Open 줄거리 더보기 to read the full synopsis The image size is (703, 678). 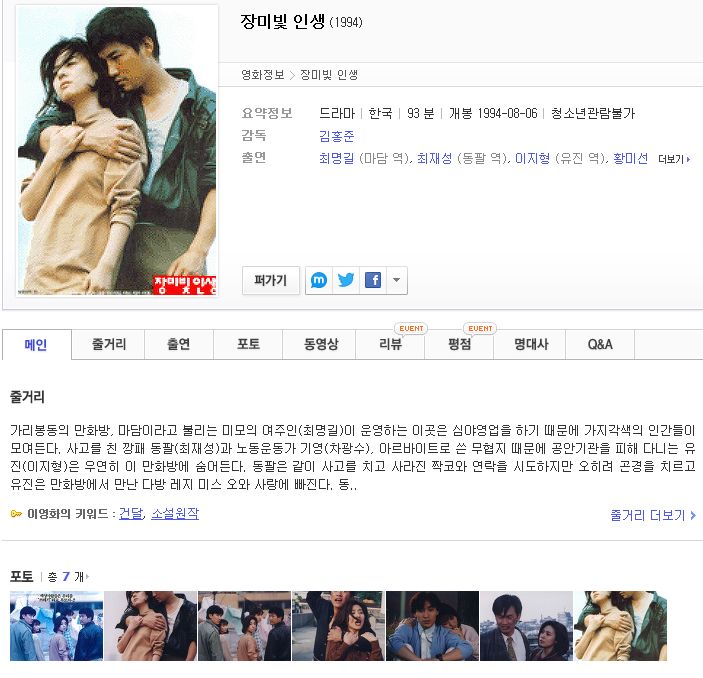pos(653,515)
